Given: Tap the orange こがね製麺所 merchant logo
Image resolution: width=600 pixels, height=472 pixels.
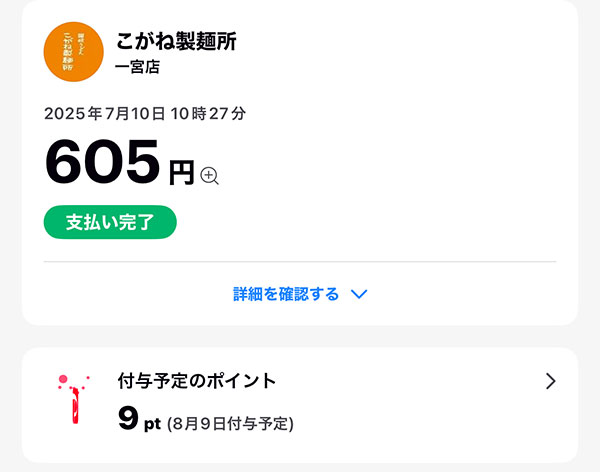Looking at the screenshot, I should 73,52.
